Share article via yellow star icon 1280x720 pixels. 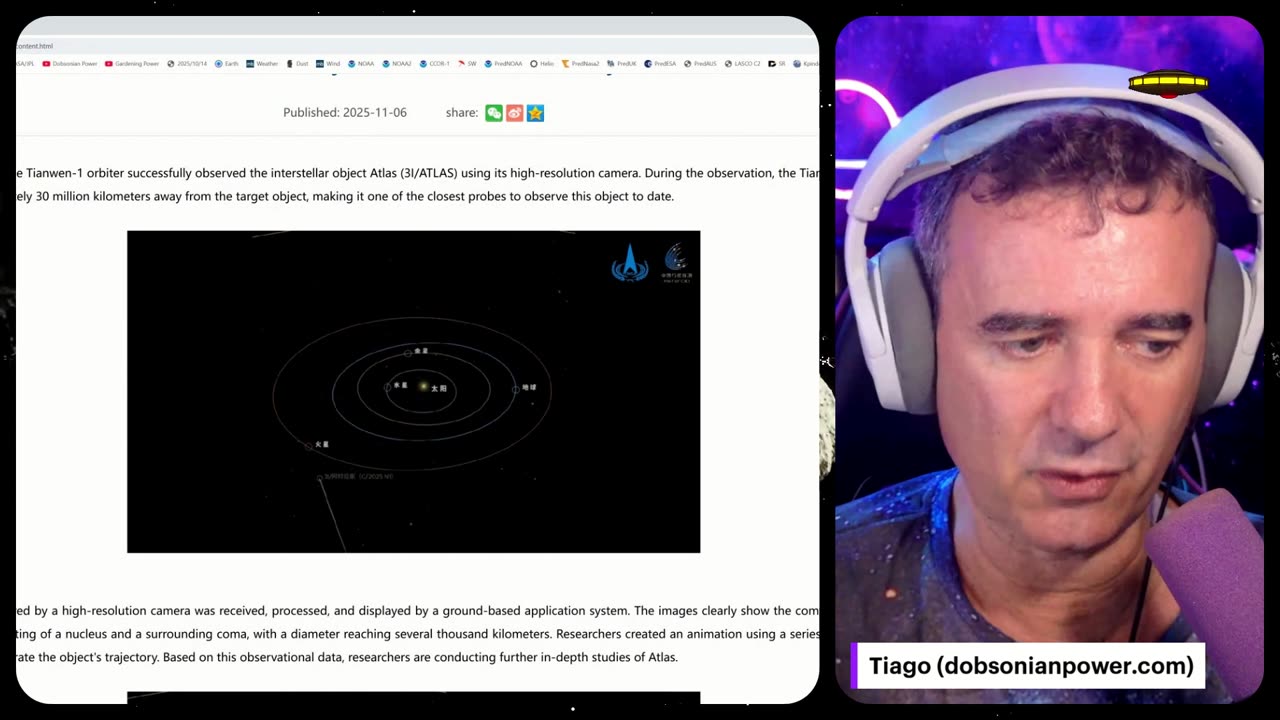pos(535,113)
